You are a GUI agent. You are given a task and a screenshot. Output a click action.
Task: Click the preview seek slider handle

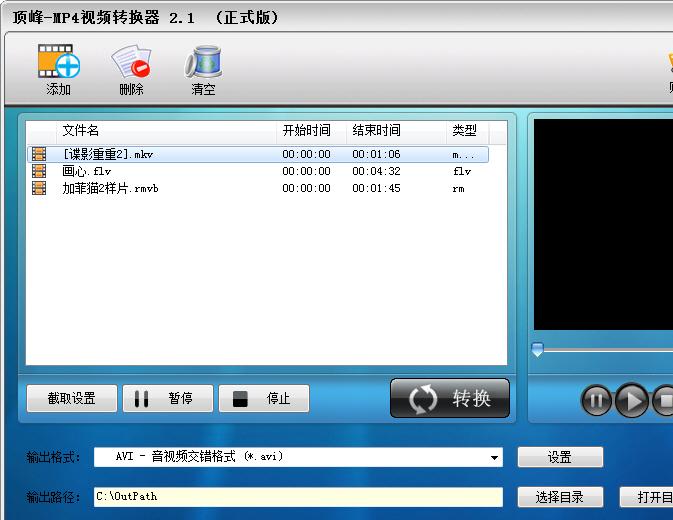pyautogui.click(x=537, y=349)
